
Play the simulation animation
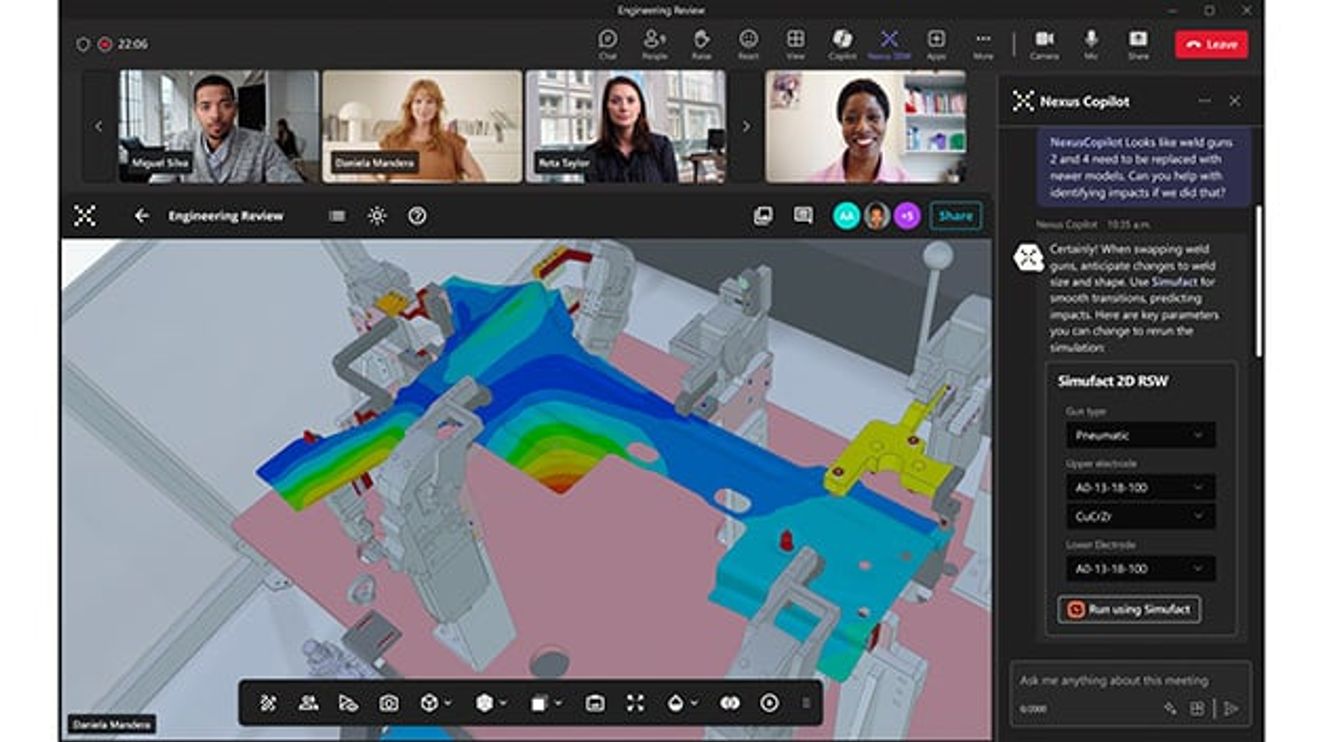point(769,703)
